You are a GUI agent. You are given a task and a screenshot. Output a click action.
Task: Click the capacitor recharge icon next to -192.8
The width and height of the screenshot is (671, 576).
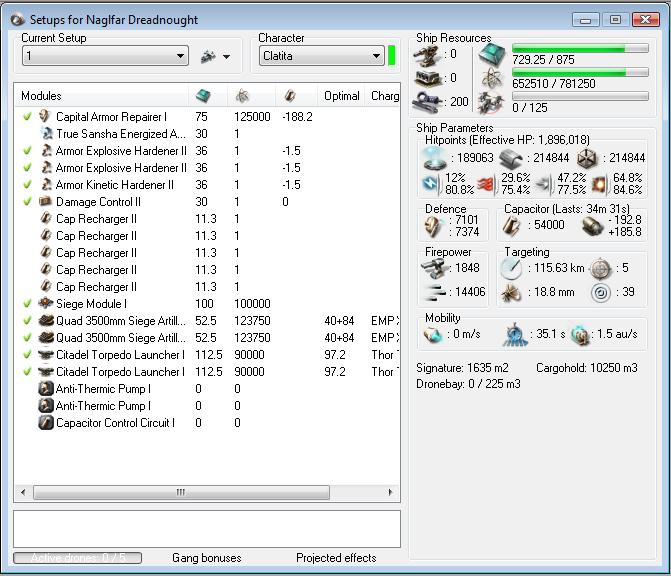(x=592, y=226)
